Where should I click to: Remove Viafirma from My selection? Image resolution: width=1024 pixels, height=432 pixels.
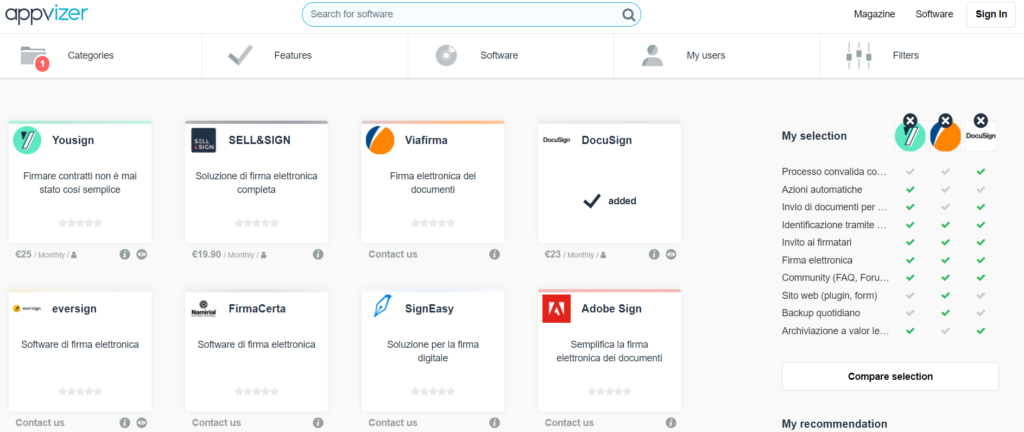pos(946,120)
